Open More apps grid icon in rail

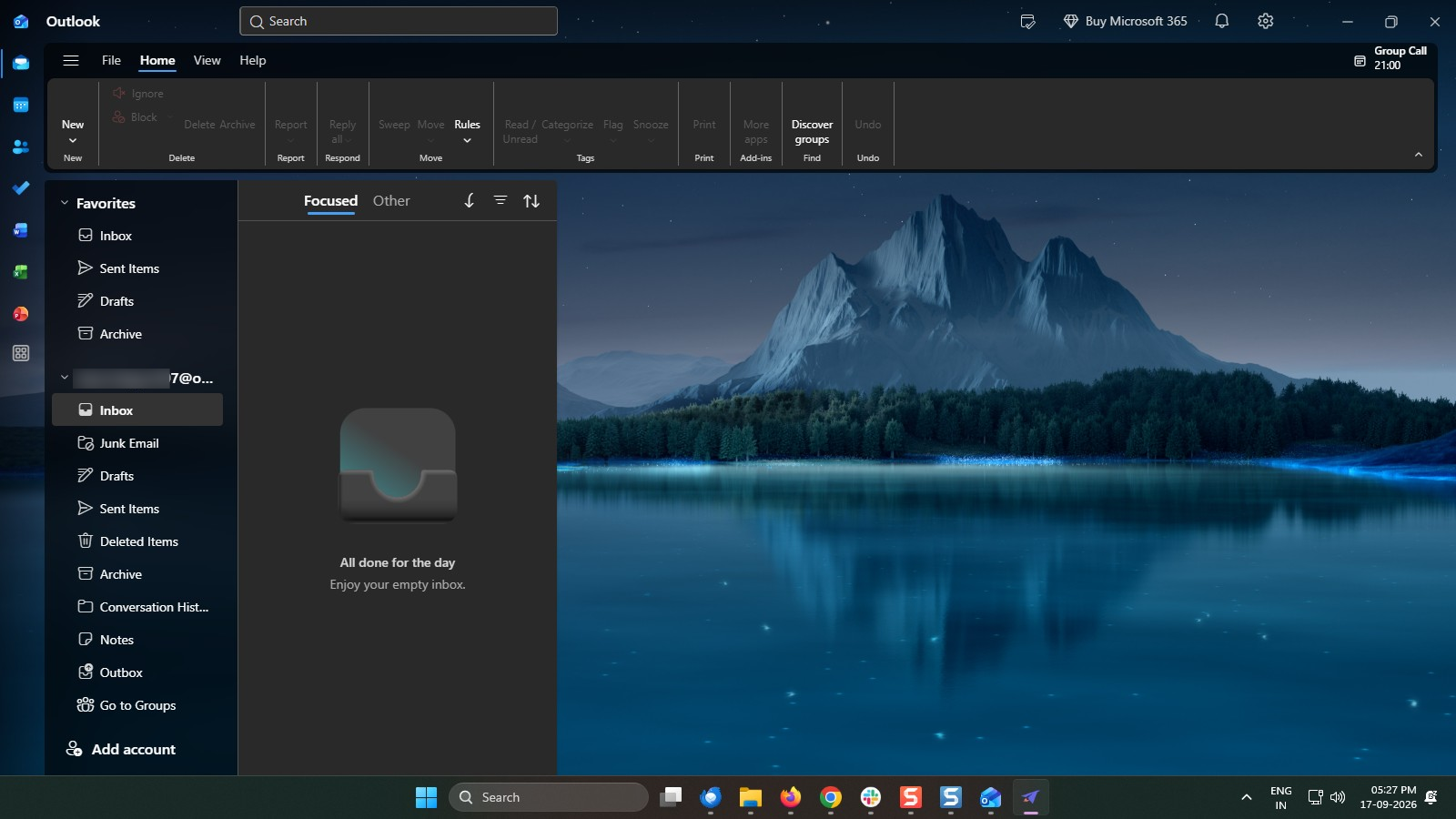21,353
